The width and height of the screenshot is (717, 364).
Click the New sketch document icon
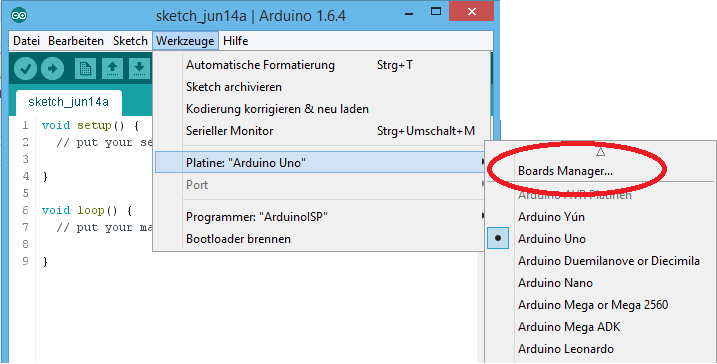click(85, 69)
